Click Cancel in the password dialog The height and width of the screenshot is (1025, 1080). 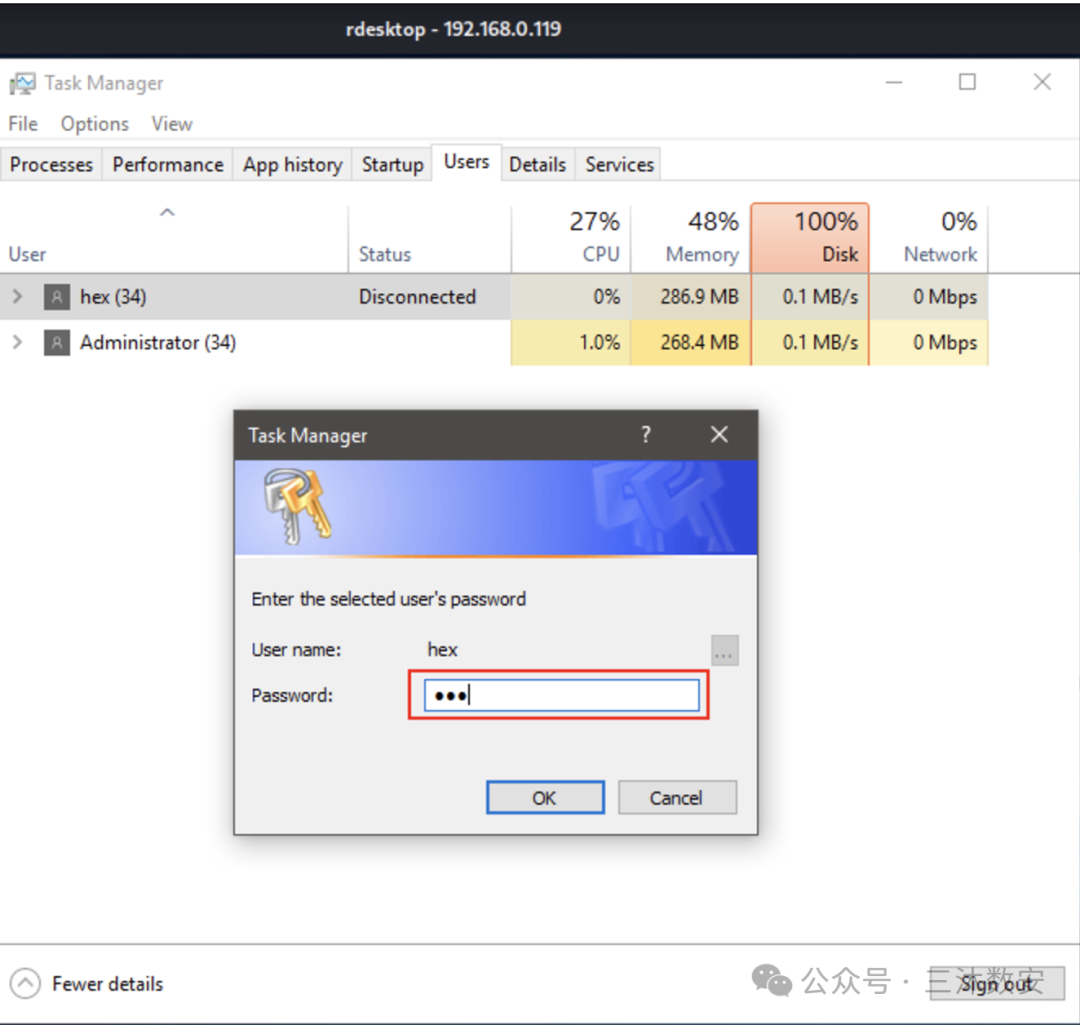click(677, 798)
